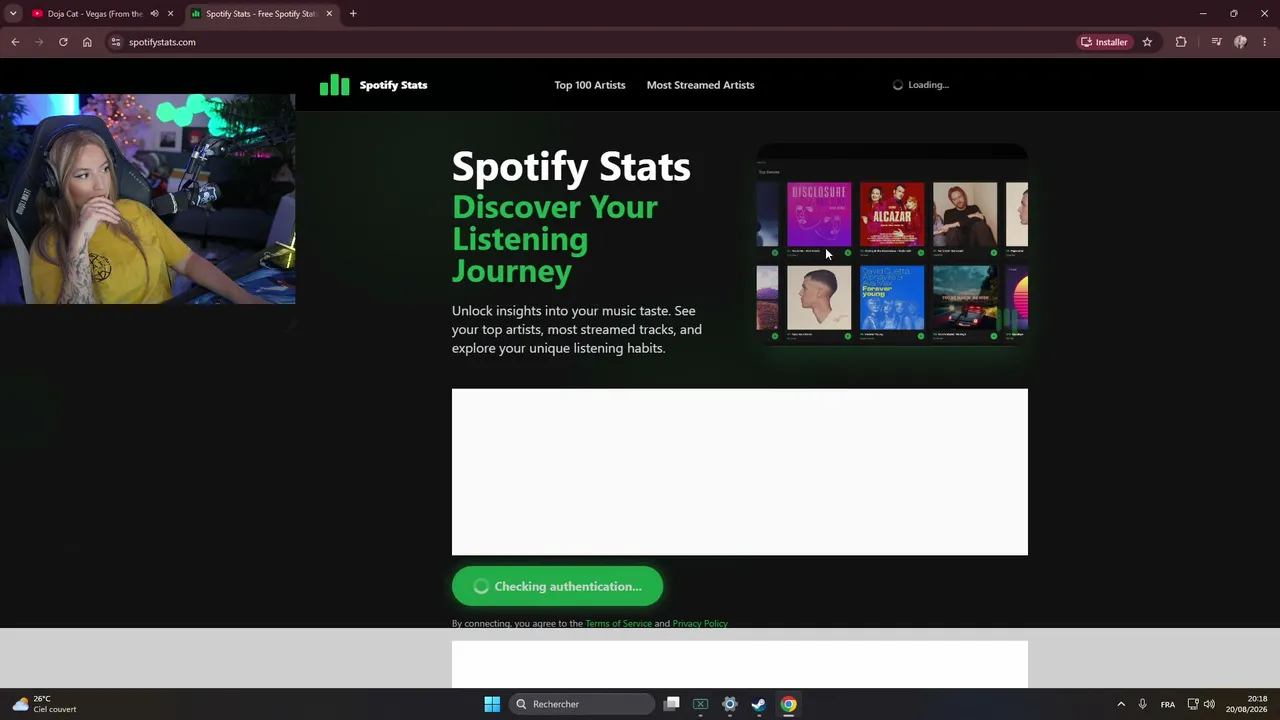Screen dimensions: 1280x720
Task: Show hidden system tray icons
Action: tap(1121, 704)
